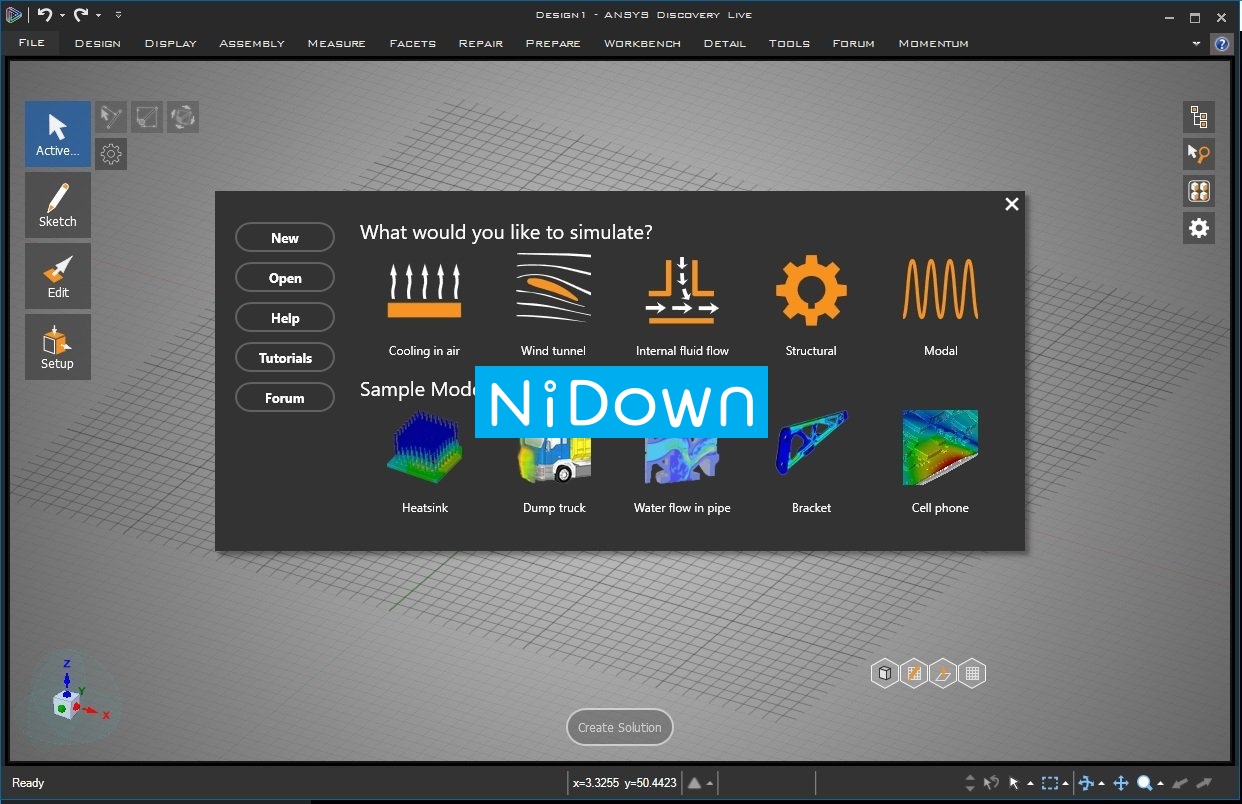Select the Sketch tool in the left toolbar
This screenshot has width=1242, height=804.
tap(57, 205)
